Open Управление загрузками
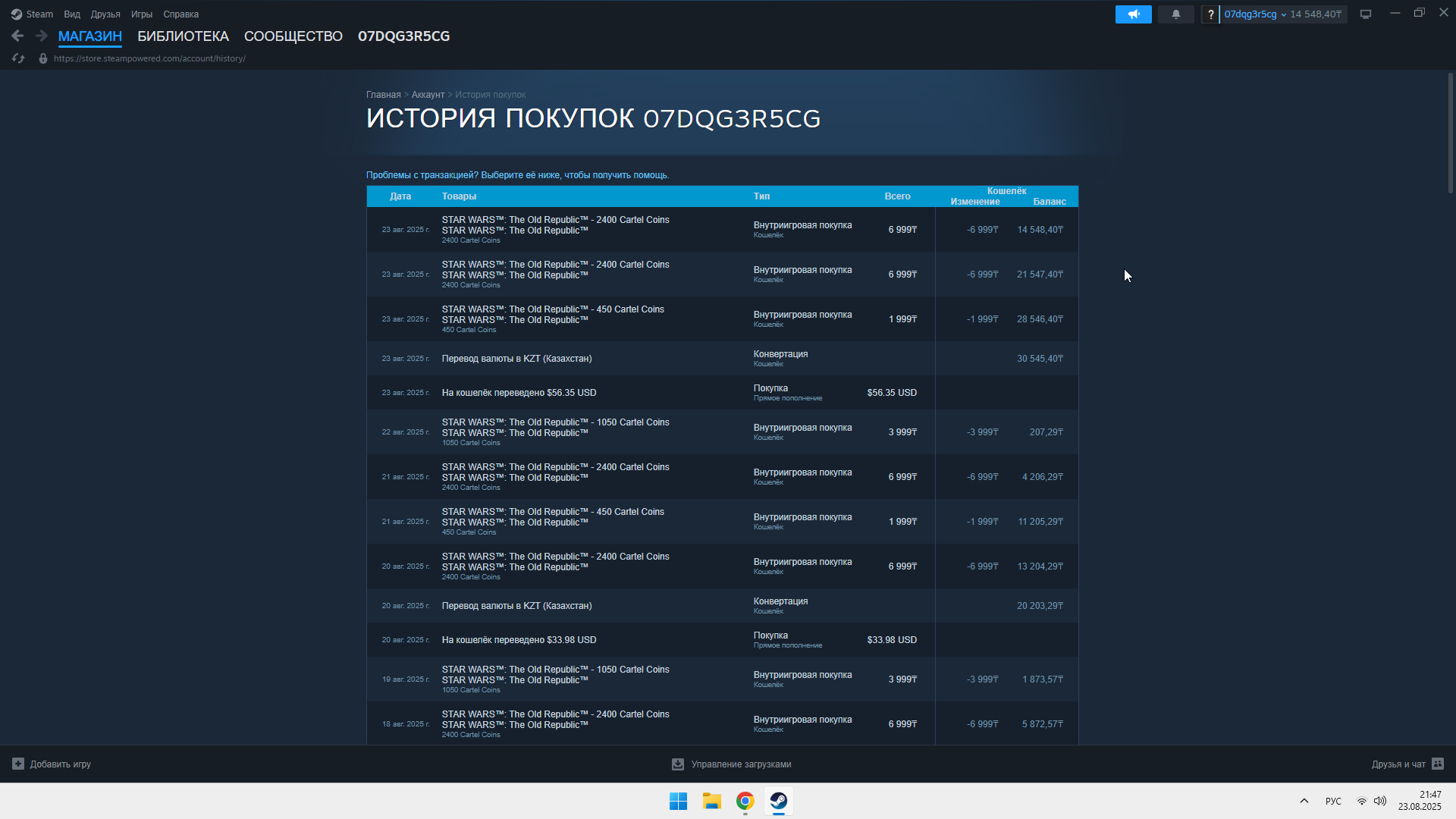Screen dimensions: 1456x819 pos(732,764)
